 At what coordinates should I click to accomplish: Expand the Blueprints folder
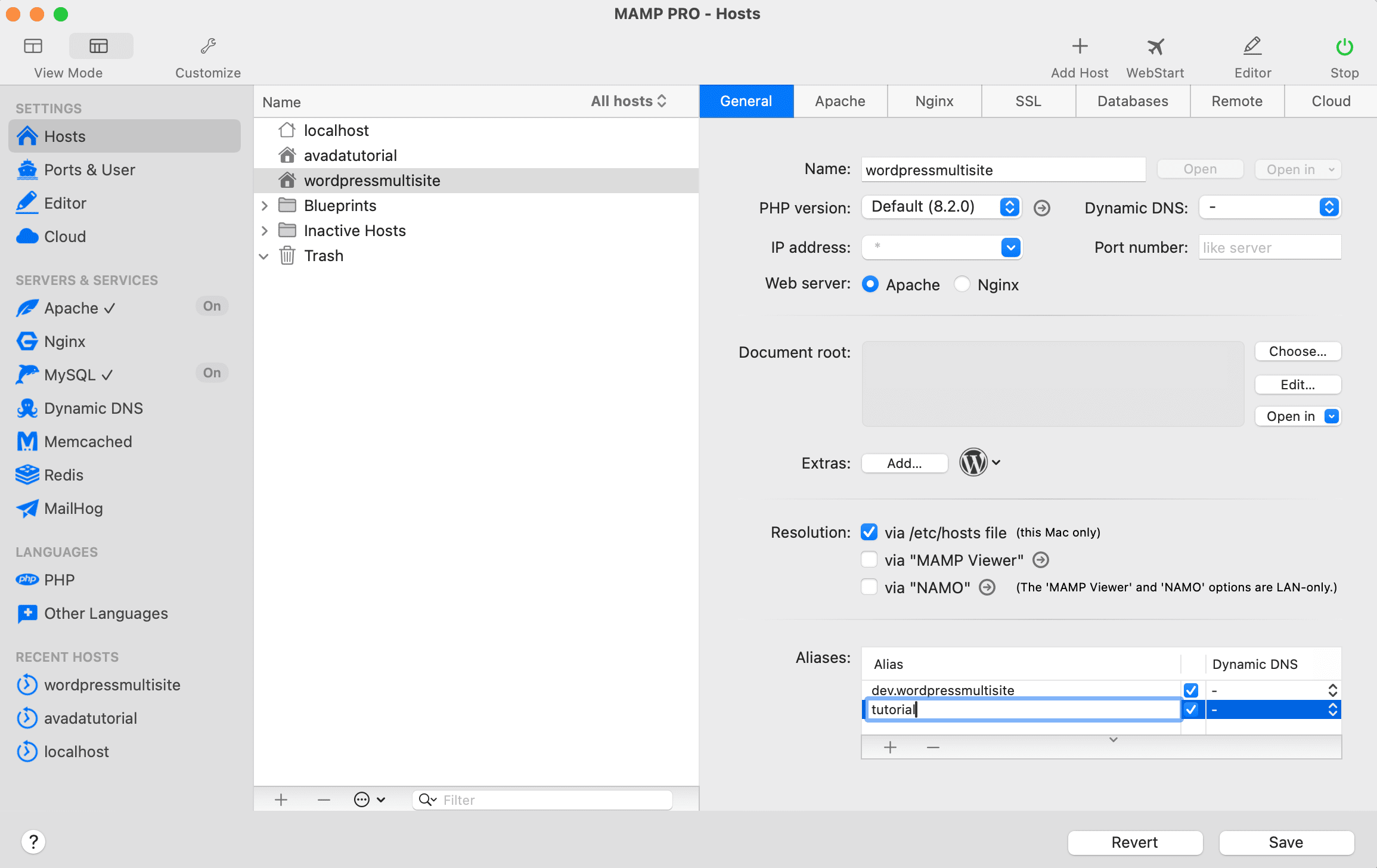pos(265,206)
